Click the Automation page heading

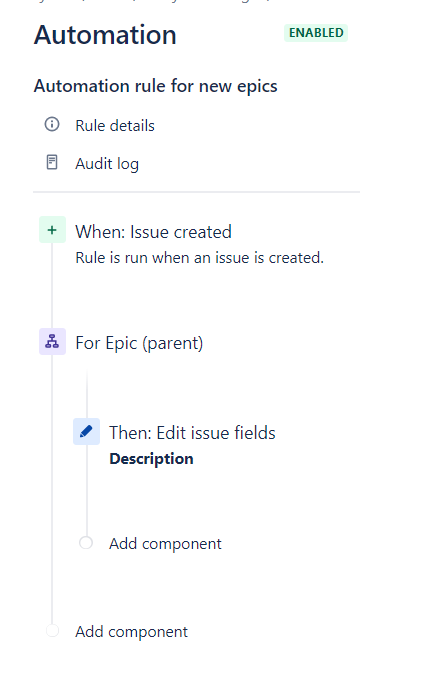coord(105,35)
